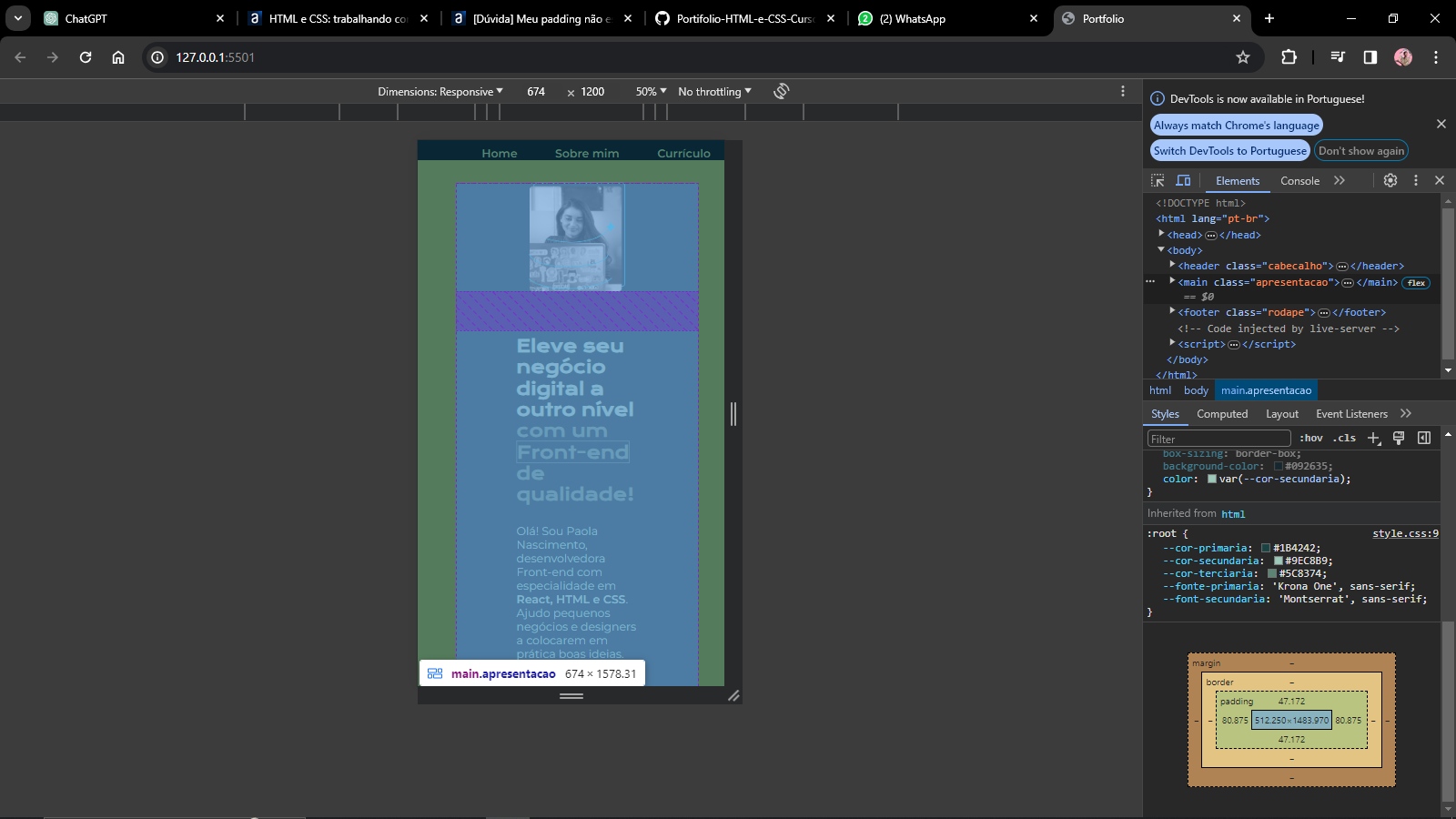Screen dimensions: 1456x819
Task: Select body in the breadcrumb bar
Action: click(x=1196, y=390)
